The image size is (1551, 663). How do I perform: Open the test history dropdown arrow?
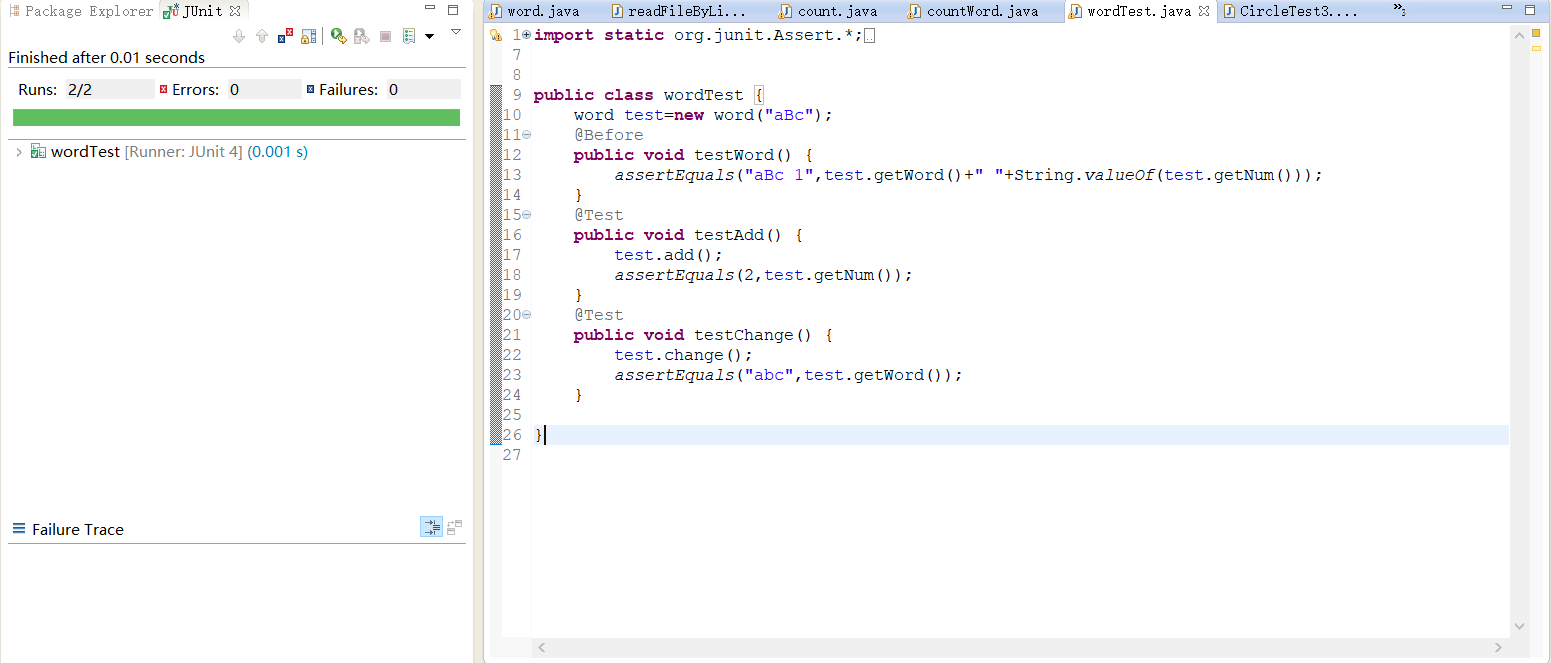point(429,37)
